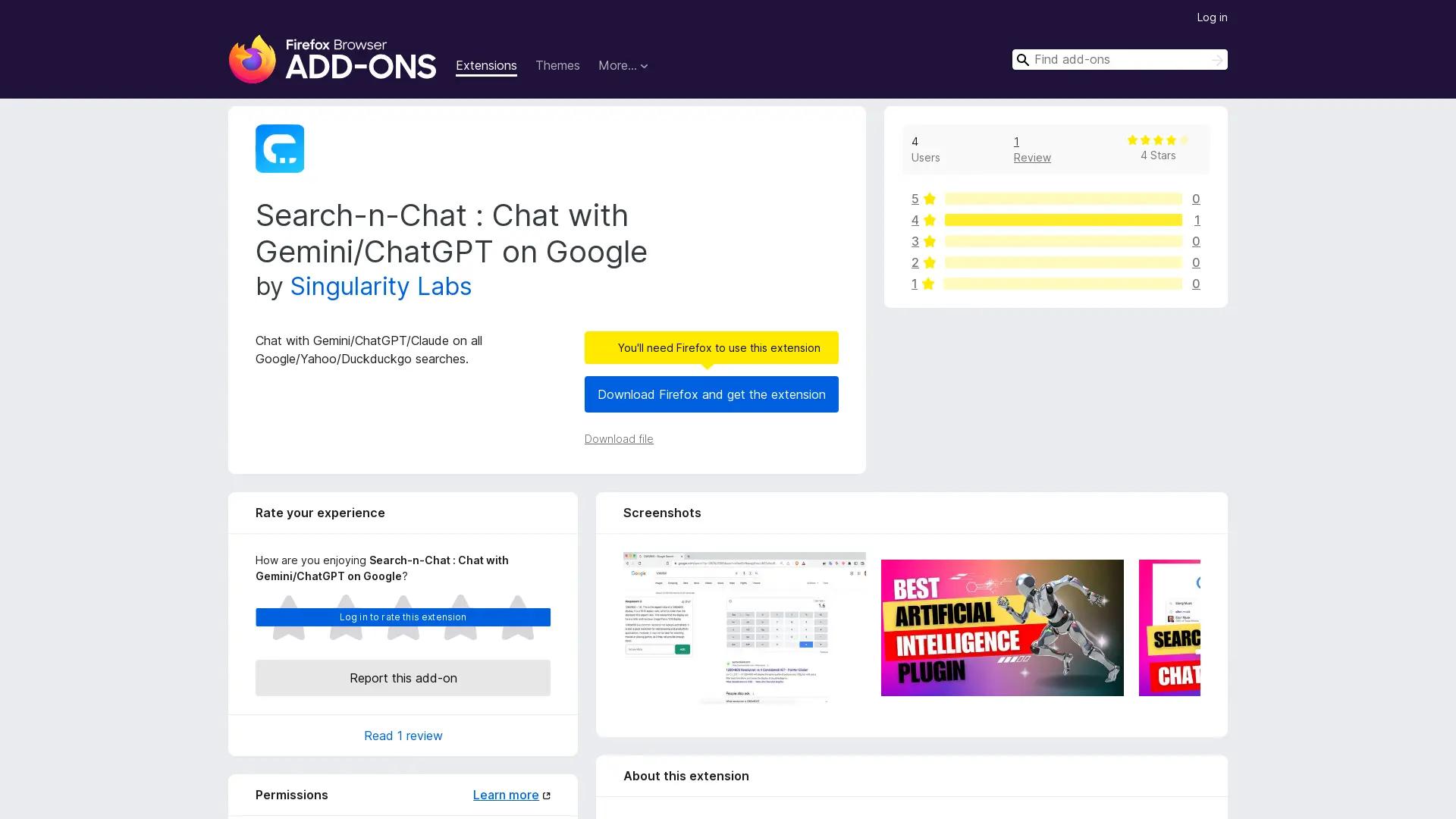Screen dimensions: 1456x819
Task: Click the external link icon after Learn more
Action: point(547,795)
